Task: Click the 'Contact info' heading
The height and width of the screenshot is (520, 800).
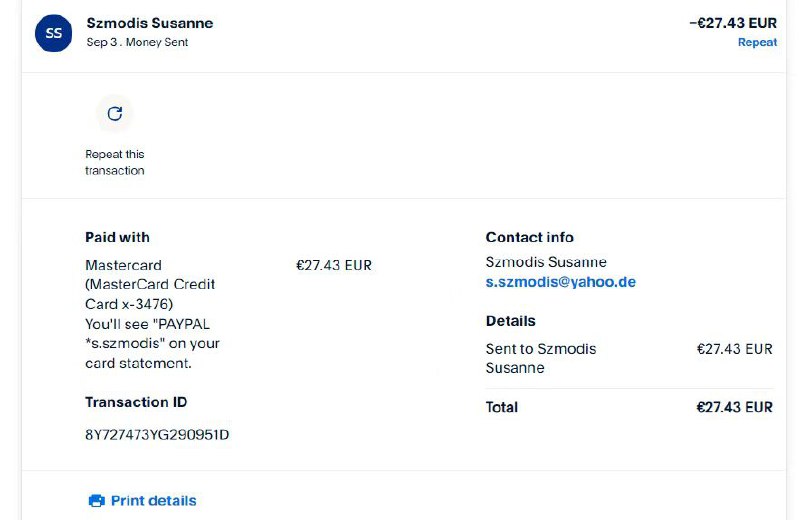Action: (529, 237)
